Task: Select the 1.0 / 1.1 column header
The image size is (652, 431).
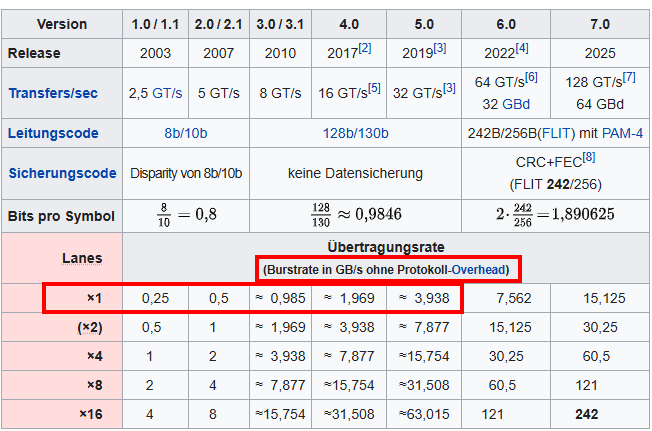Action: pos(156,24)
